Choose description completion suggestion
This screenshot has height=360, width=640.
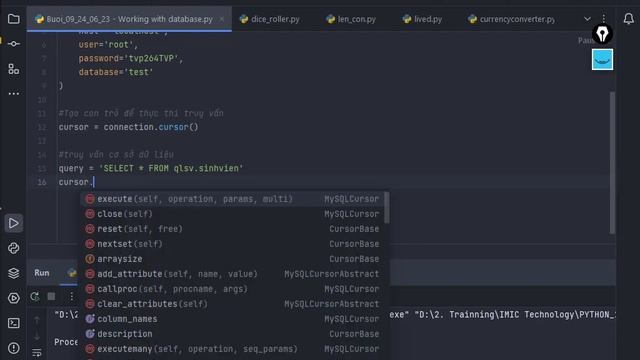click(x=232, y=334)
